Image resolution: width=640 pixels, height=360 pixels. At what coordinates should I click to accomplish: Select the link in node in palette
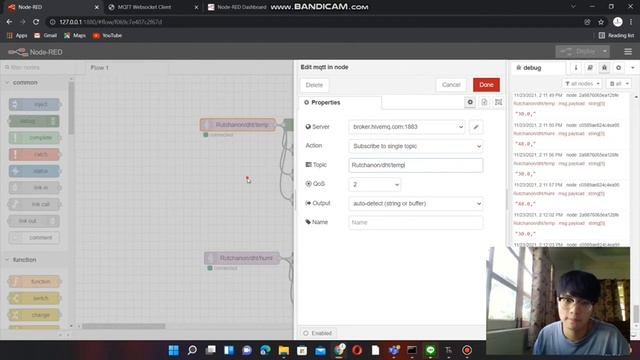[x=34, y=188]
